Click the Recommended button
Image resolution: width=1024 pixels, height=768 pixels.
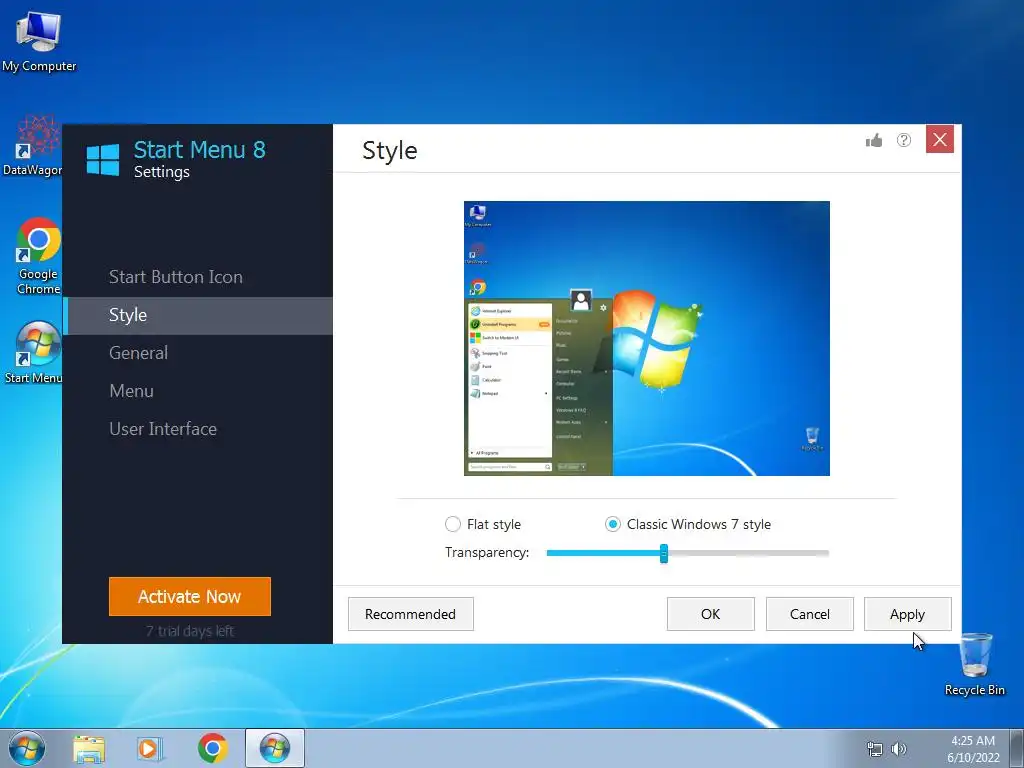411,614
